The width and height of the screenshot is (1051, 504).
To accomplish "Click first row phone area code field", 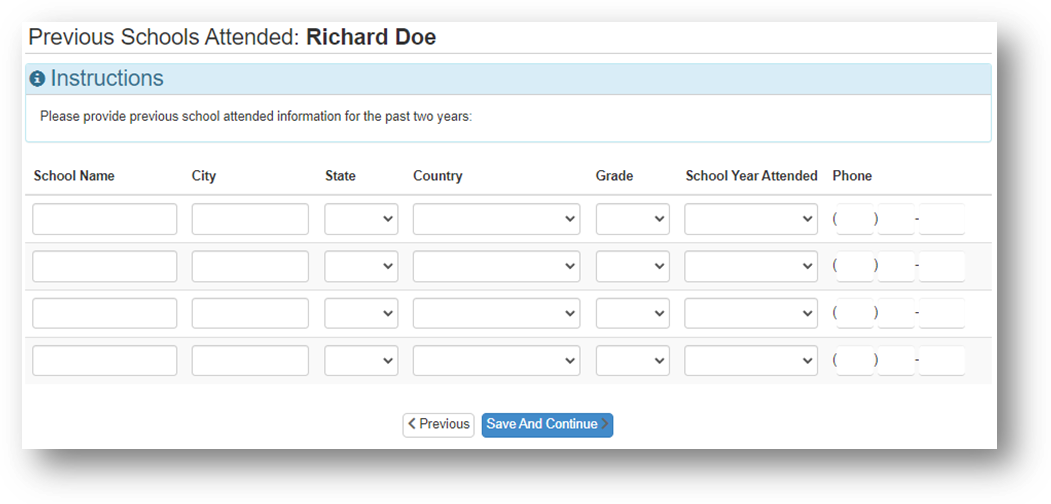I will coord(855,219).
